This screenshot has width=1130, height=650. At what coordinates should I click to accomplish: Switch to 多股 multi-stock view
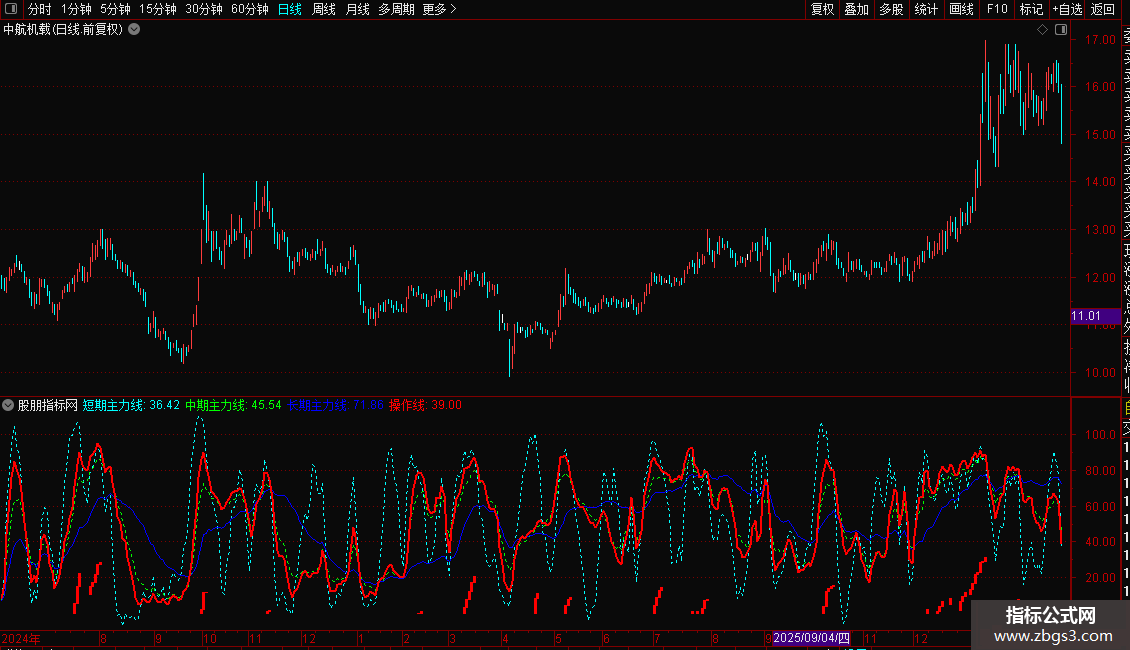coord(891,9)
